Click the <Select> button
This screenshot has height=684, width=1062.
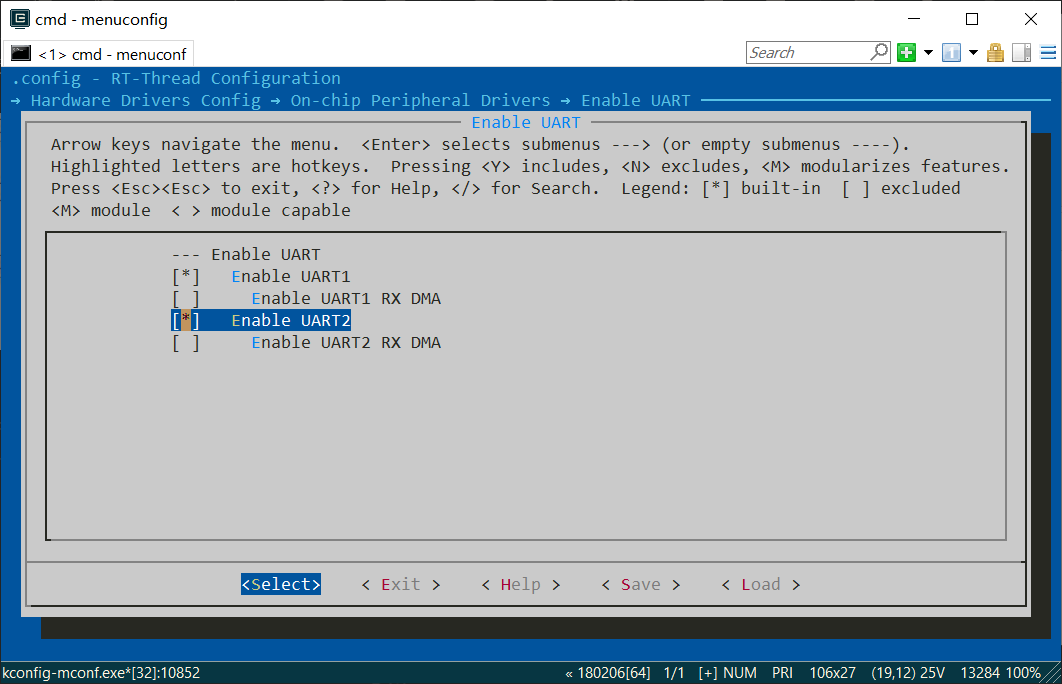[x=281, y=584]
